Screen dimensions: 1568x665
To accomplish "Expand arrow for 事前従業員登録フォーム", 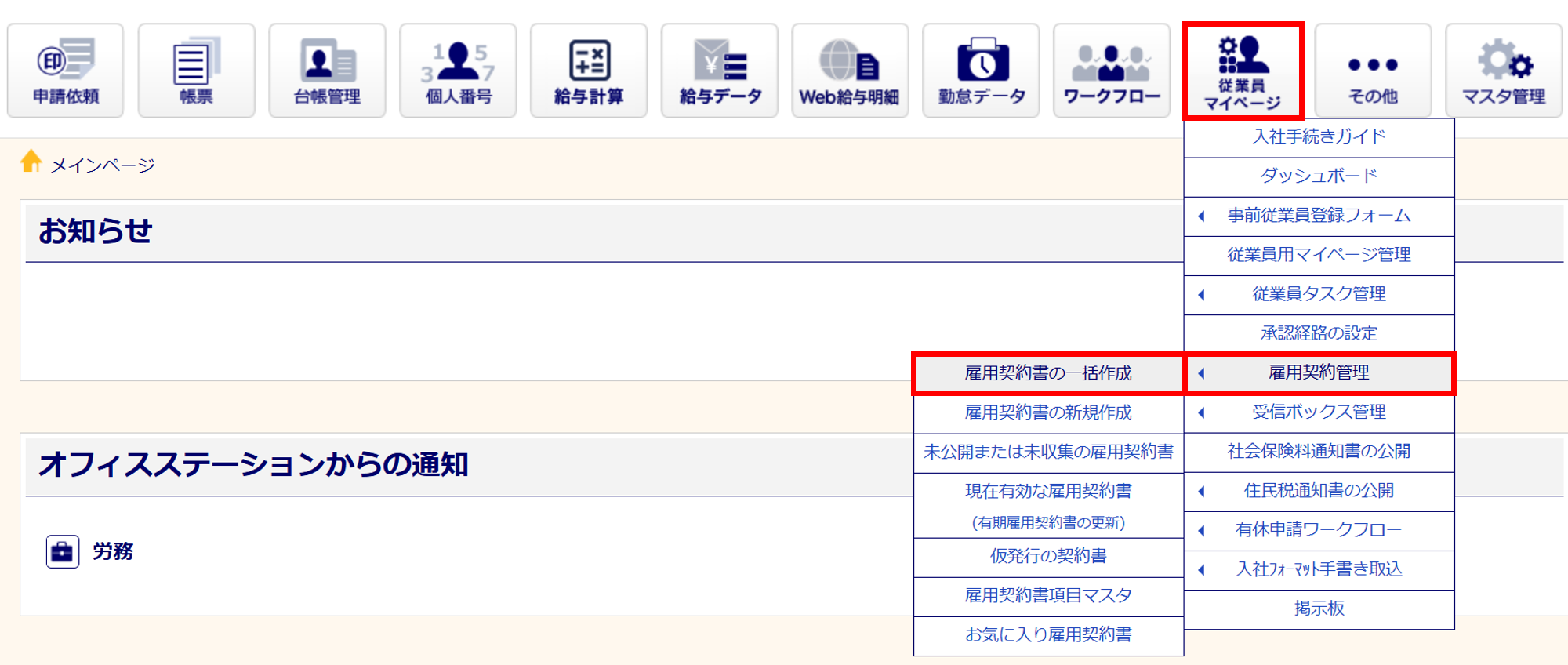I will click(1201, 216).
